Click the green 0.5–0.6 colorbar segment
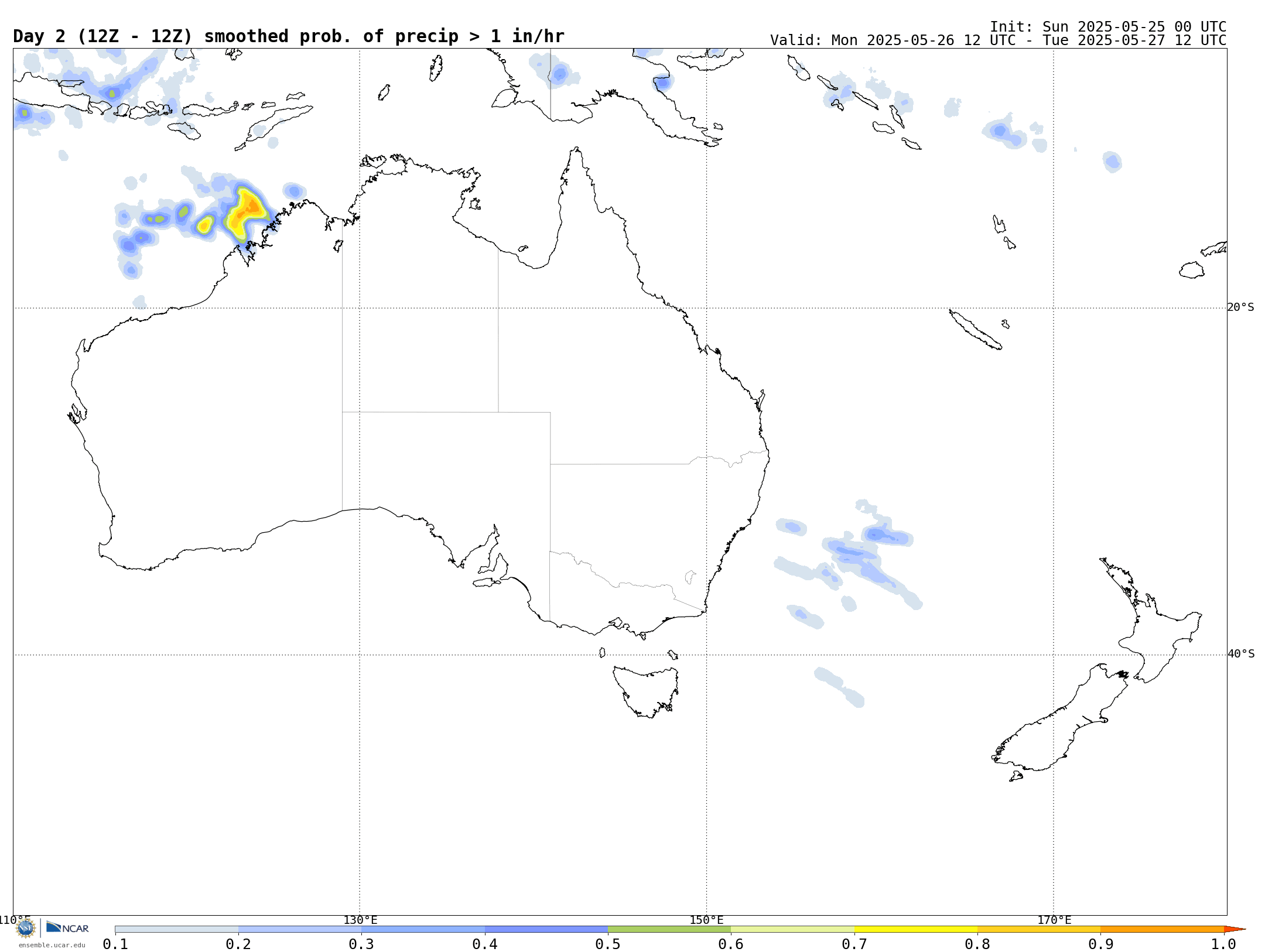 click(669, 929)
